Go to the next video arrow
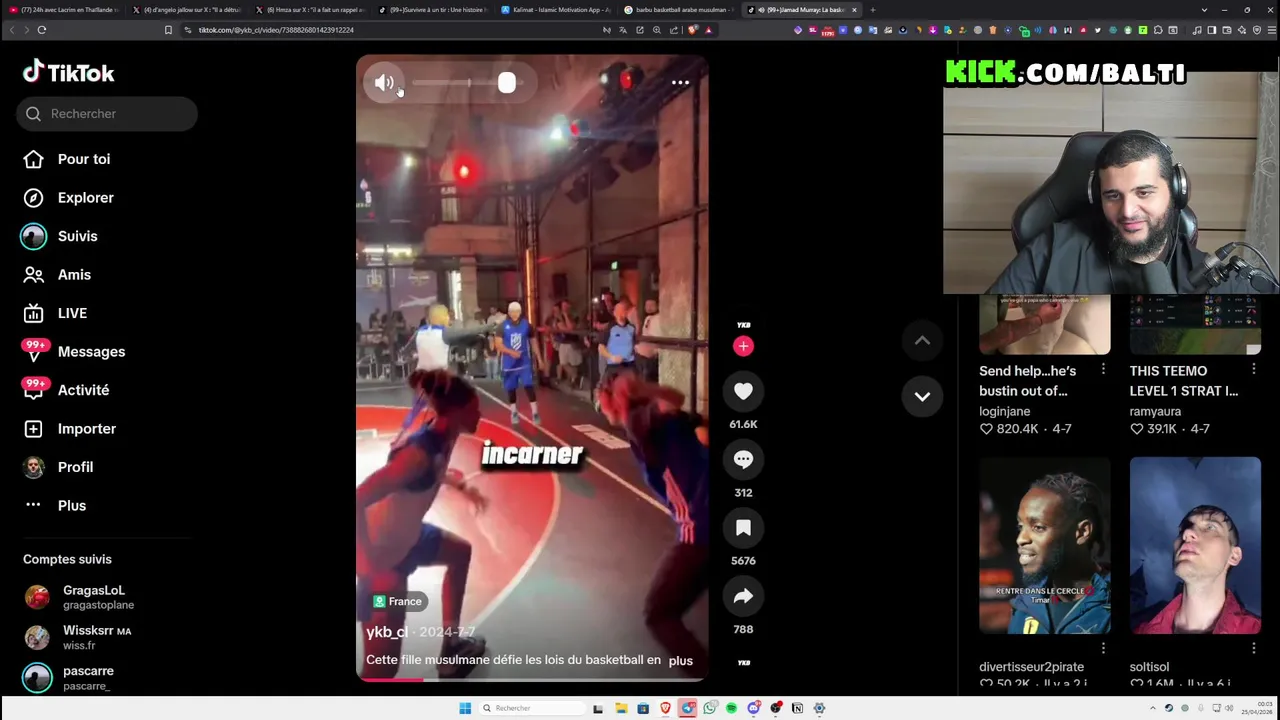1280x720 pixels. click(x=922, y=397)
